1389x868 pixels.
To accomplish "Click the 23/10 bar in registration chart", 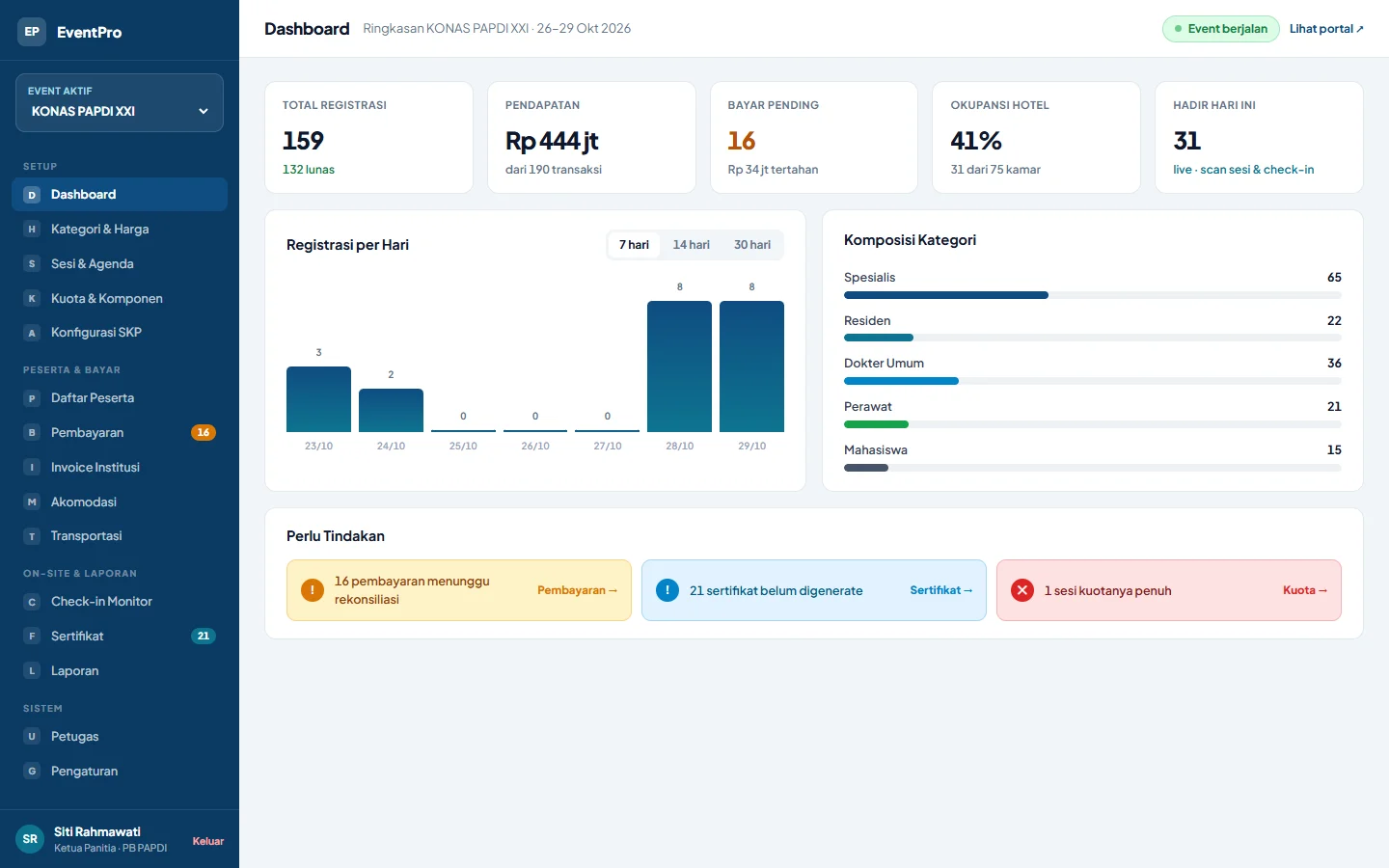I will [x=318, y=399].
